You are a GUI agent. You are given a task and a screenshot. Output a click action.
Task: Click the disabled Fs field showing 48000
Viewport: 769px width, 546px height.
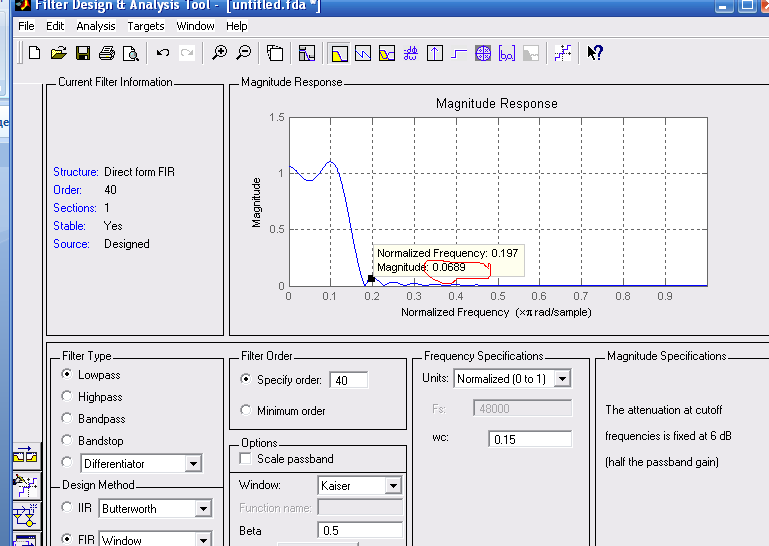[522, 408]
